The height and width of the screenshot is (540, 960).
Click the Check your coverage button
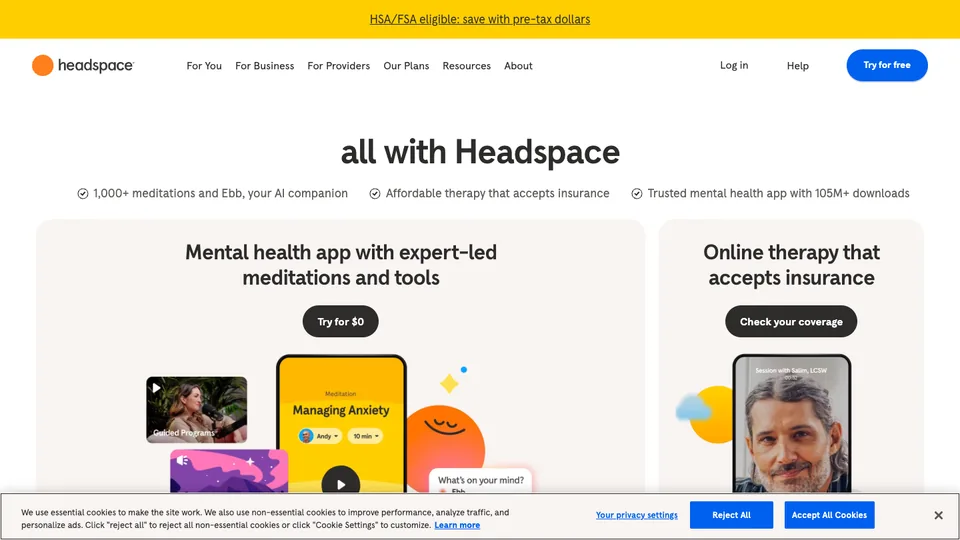(791, 321)
